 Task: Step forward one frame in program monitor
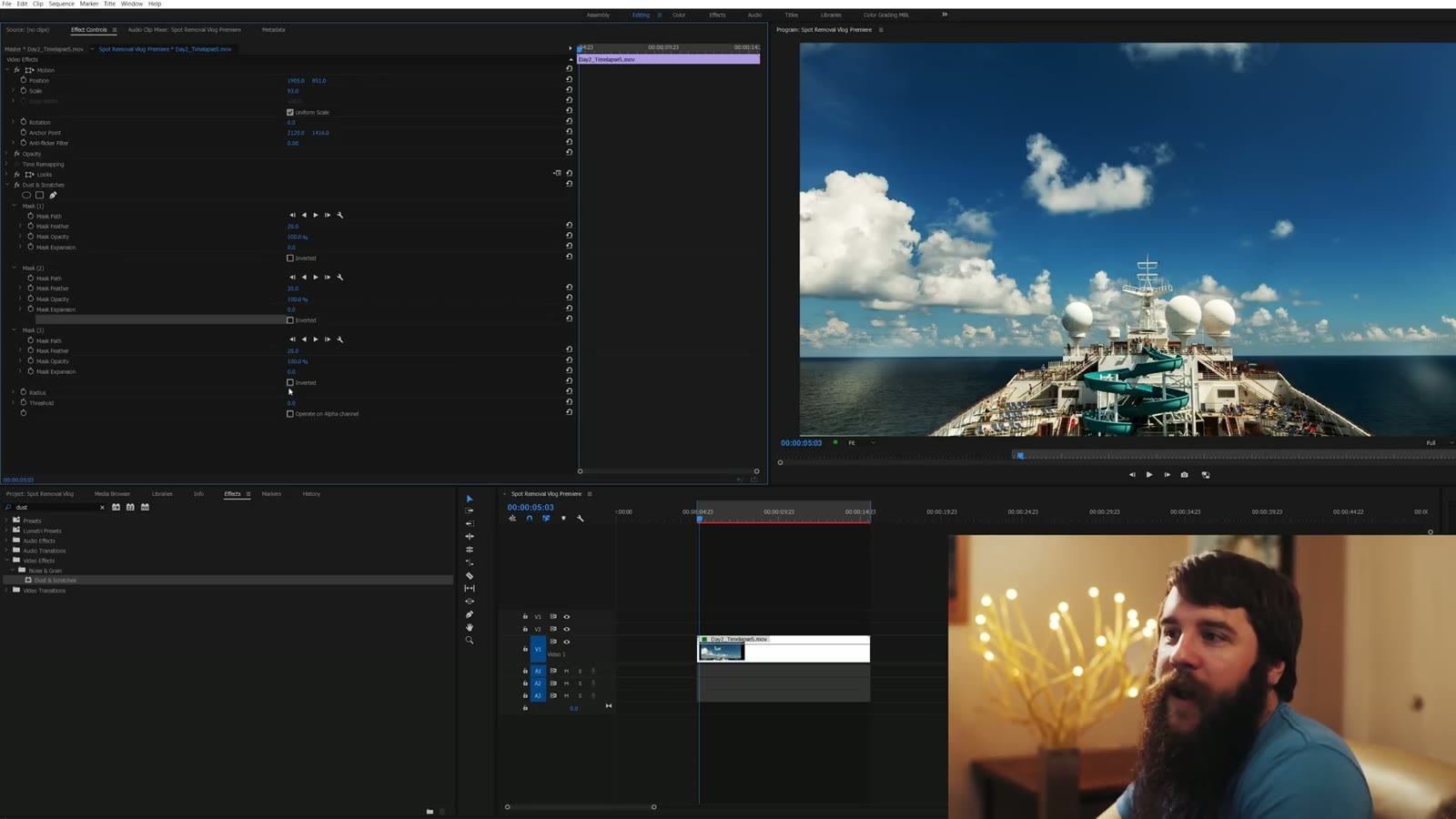[1167, 474]
